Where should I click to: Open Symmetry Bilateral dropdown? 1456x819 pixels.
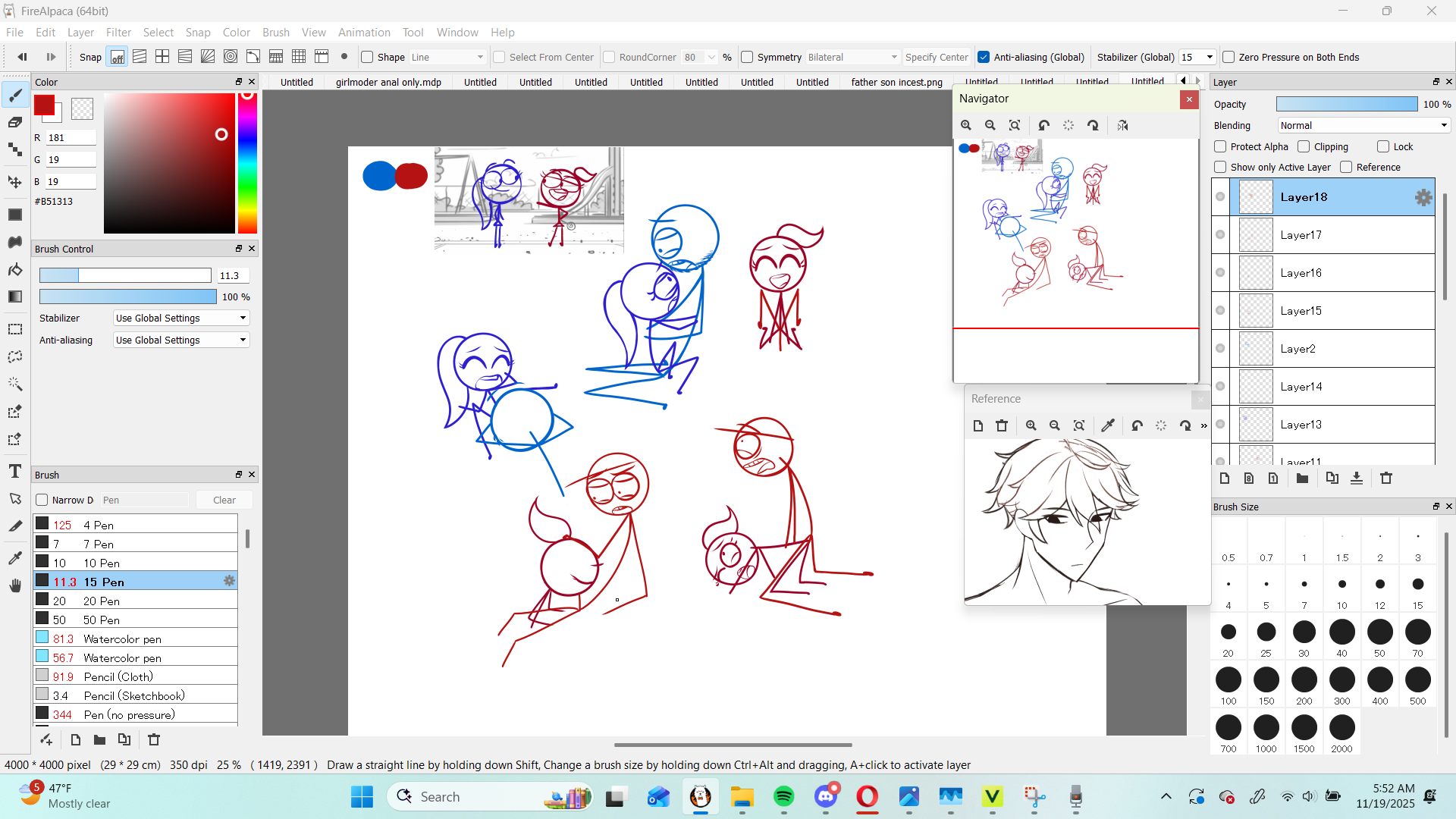tap(852, 57)
